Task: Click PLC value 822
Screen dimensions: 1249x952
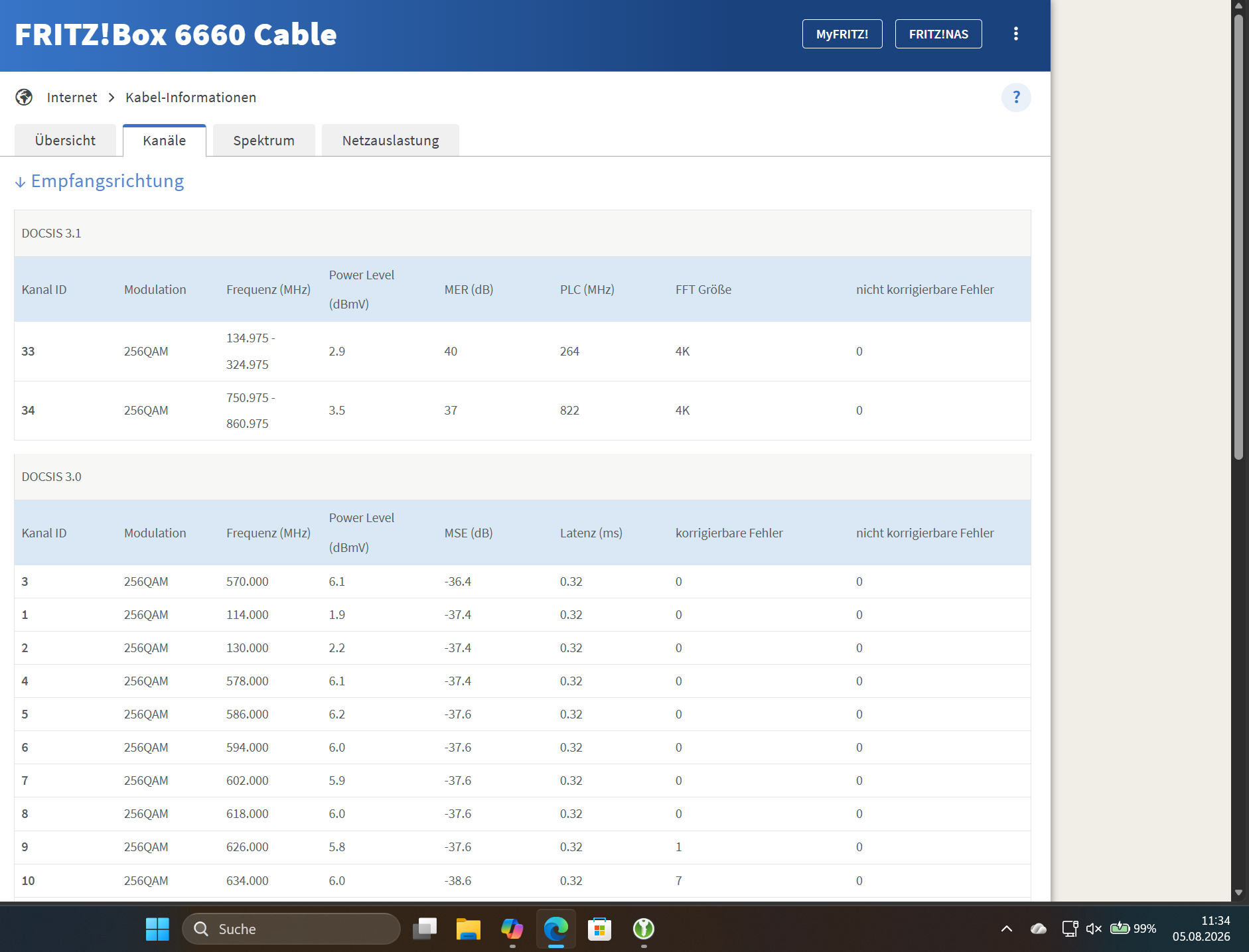Action: 569,411
